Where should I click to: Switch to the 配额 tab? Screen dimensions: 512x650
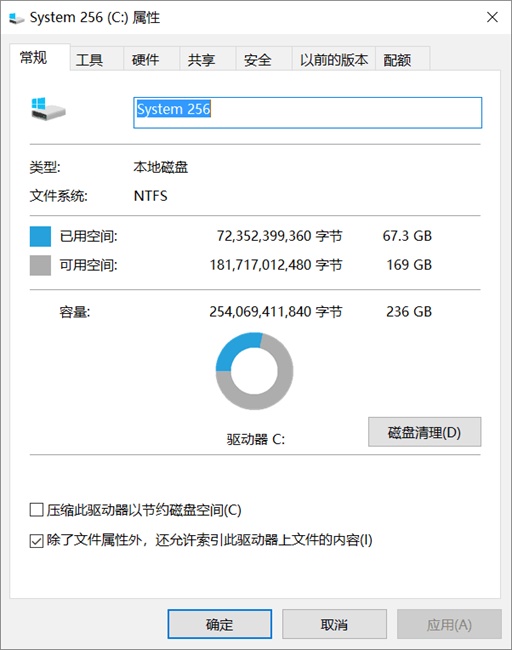(x=402, y=59)
